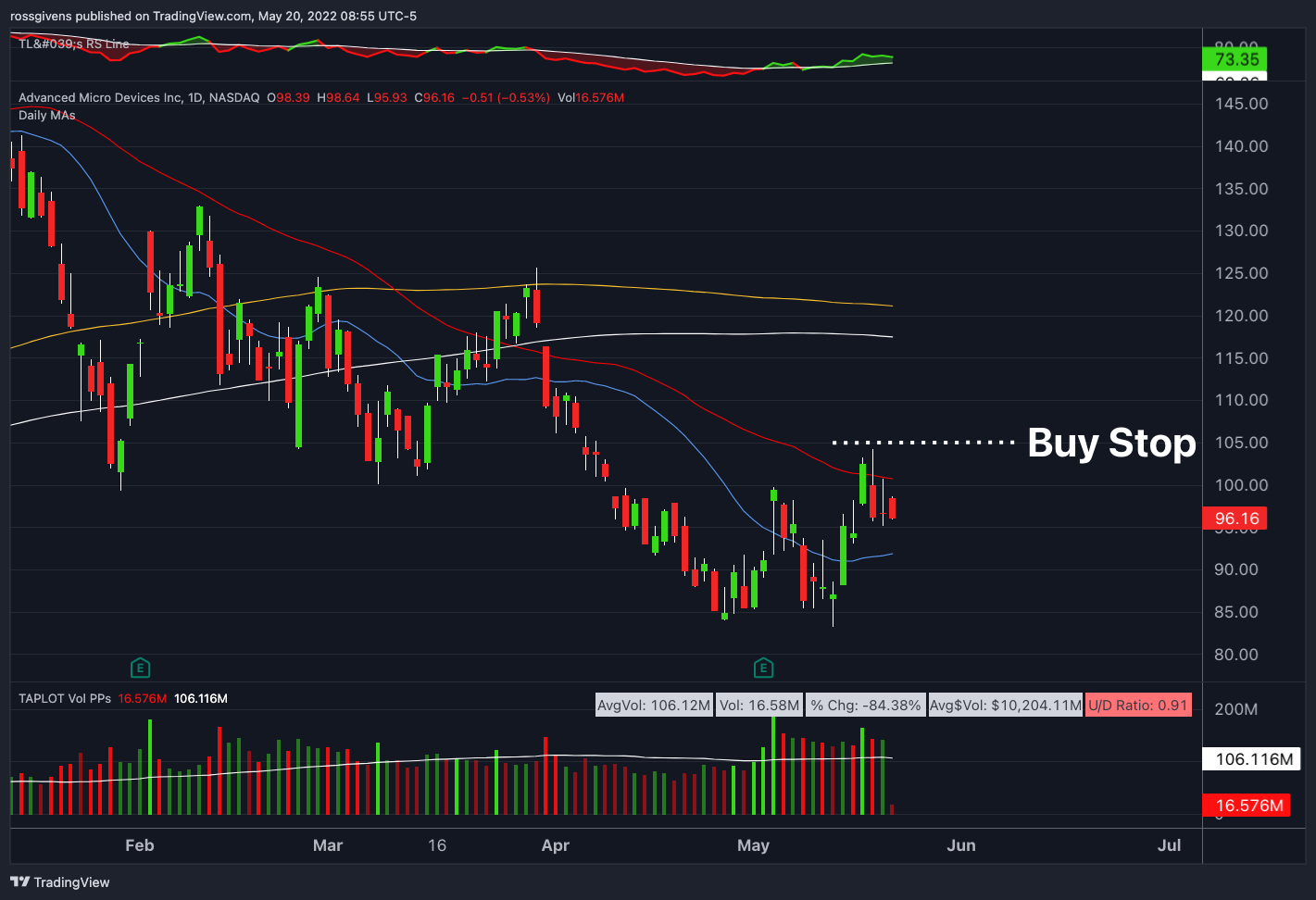Click the Apr label on time axis
This screenshot has height=900, width=1316.
point(556,845)
